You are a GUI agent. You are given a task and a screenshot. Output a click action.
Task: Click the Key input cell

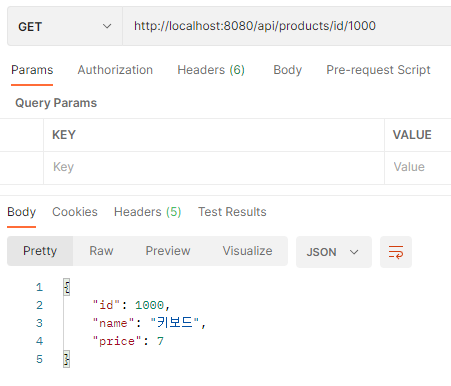214,167
